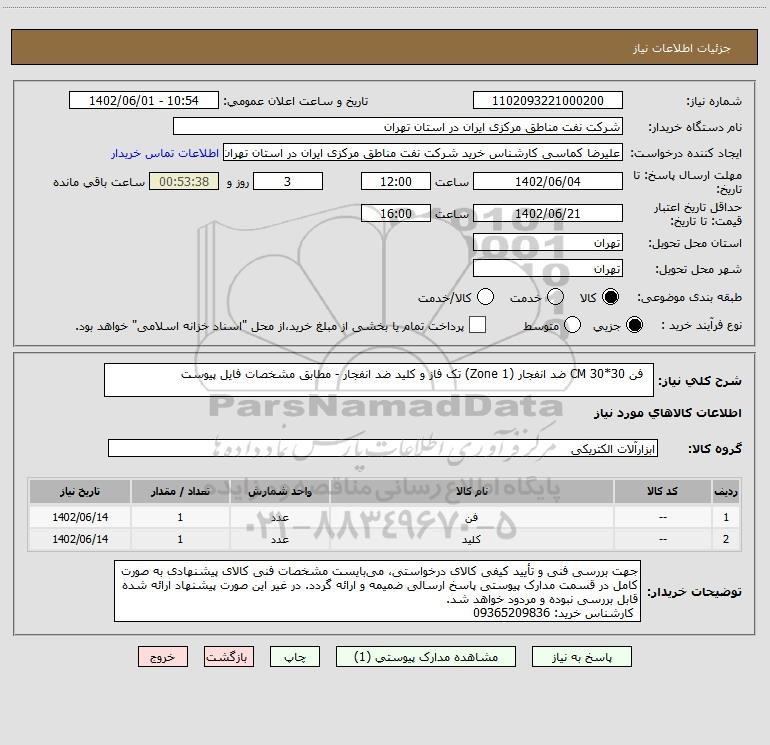Click remaining days field showing 3

(288, 182)
